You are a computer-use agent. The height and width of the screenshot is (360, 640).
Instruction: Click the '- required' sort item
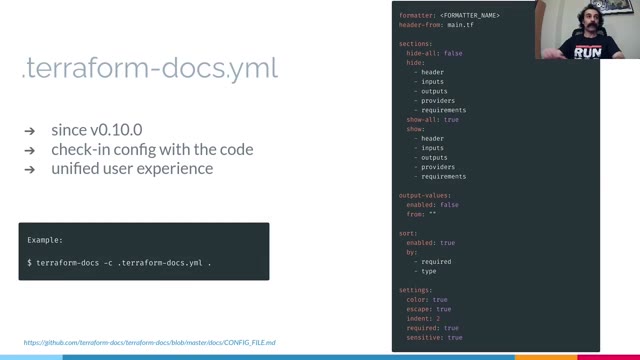click(x=433, y=262)
